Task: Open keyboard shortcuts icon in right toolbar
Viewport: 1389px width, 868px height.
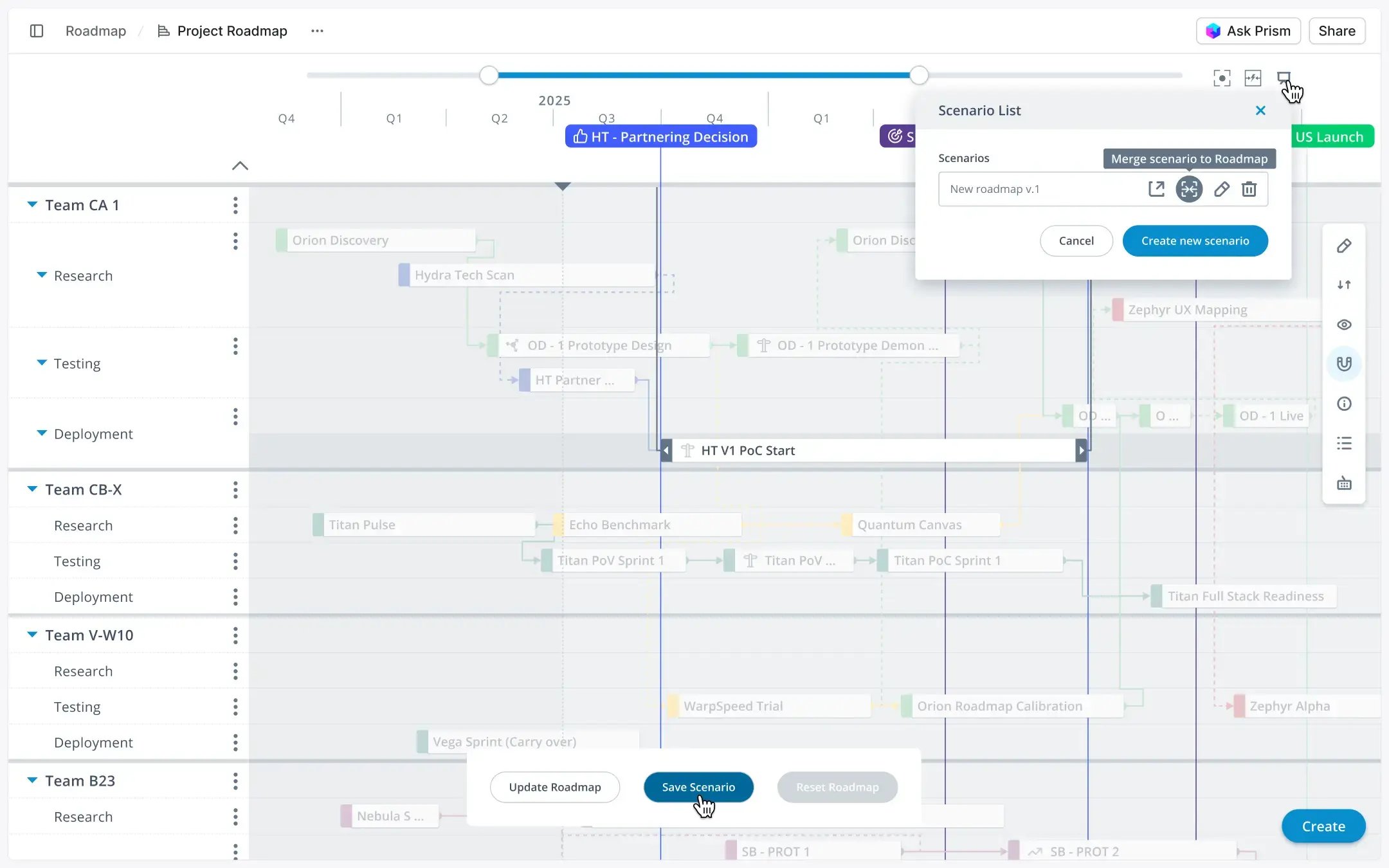Action: pos(1345,483)
